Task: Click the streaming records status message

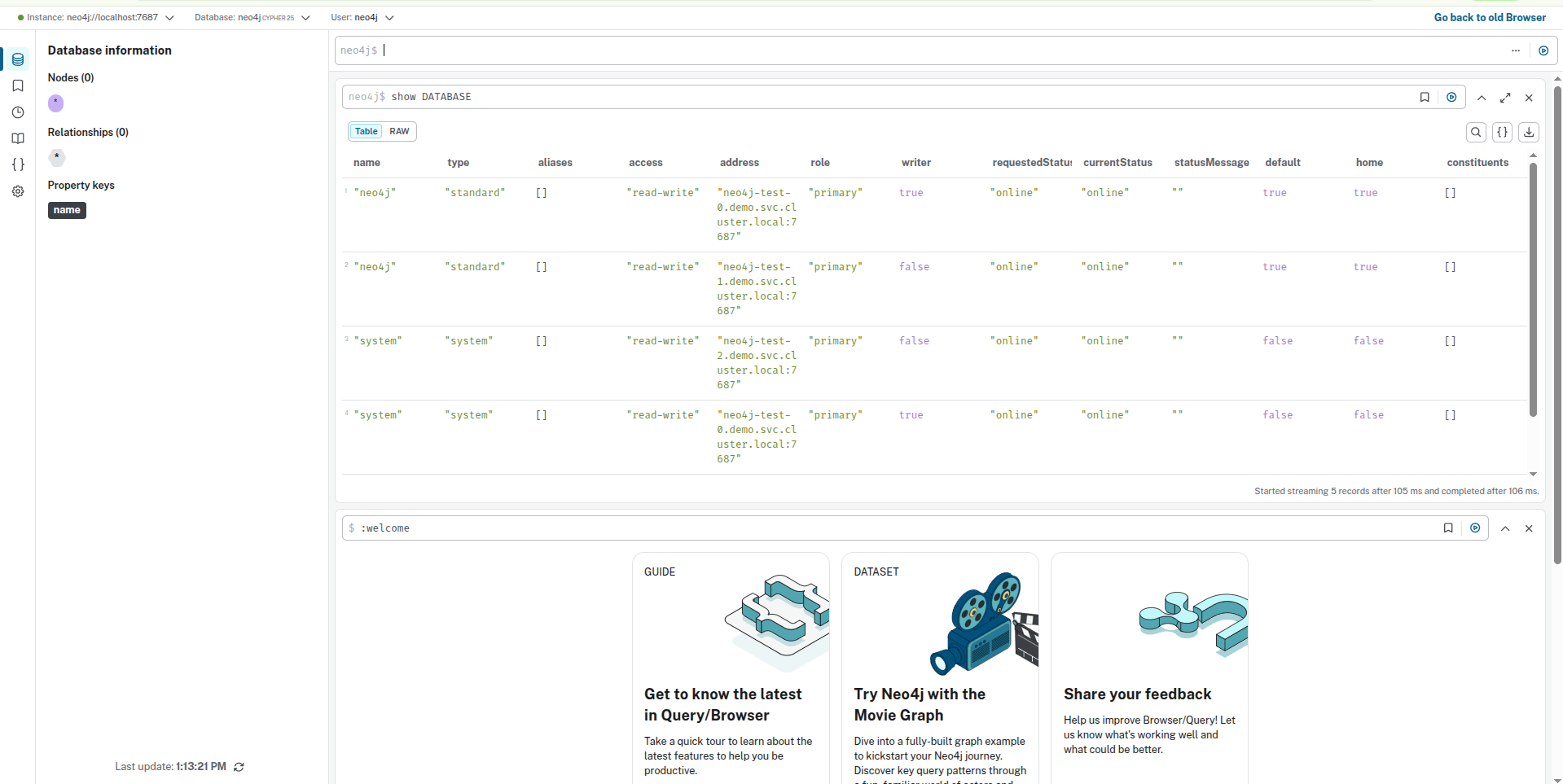Action: pos(1396,491)
